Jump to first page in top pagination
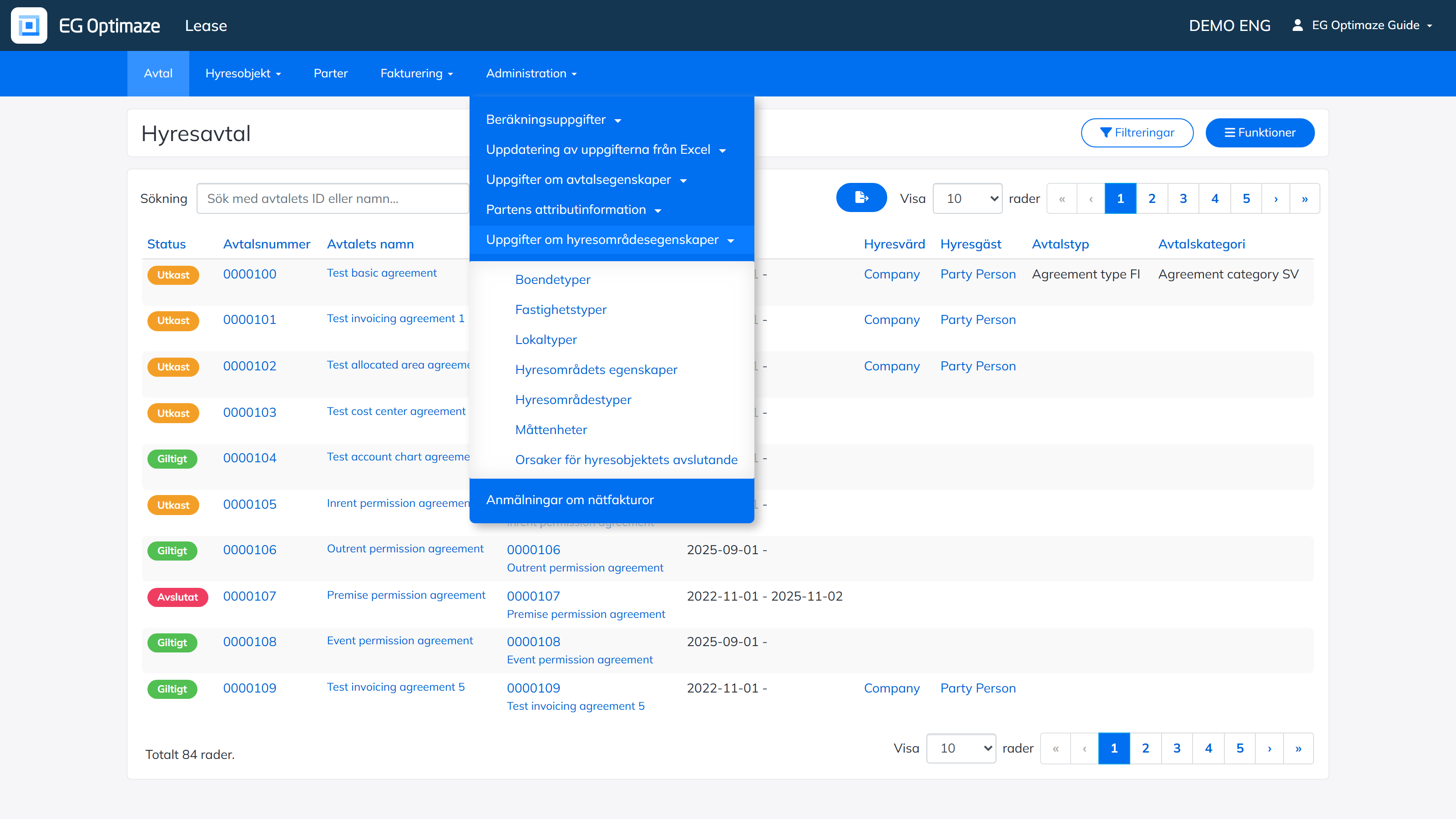 point(1062,198)
